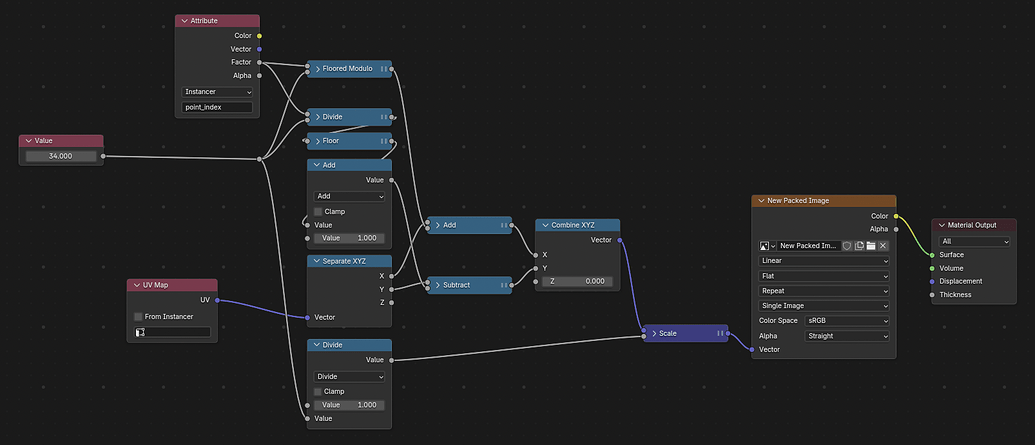The width and height of the screenshot is (1035, 445).
Task: Click the Attribute node's yellow Color socket
Action: tap(259, 36)
